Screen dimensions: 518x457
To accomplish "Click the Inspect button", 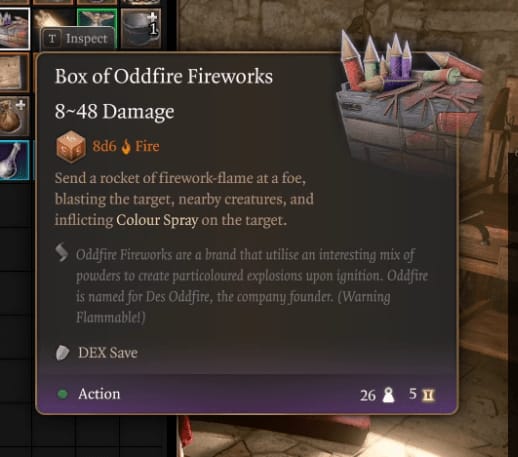I will (79, 39).
